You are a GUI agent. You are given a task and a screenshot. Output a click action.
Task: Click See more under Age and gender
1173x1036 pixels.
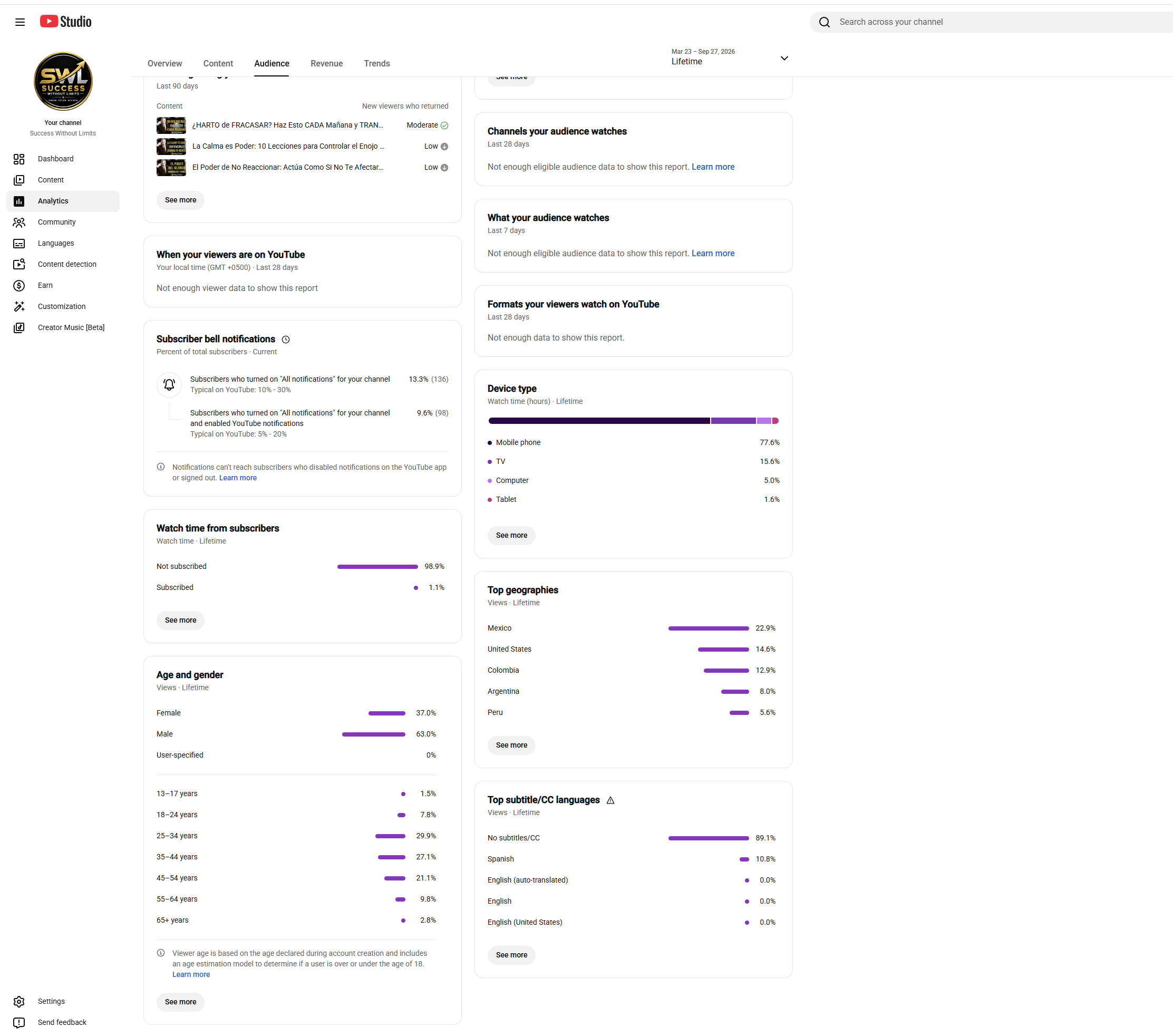[181, 1002]
